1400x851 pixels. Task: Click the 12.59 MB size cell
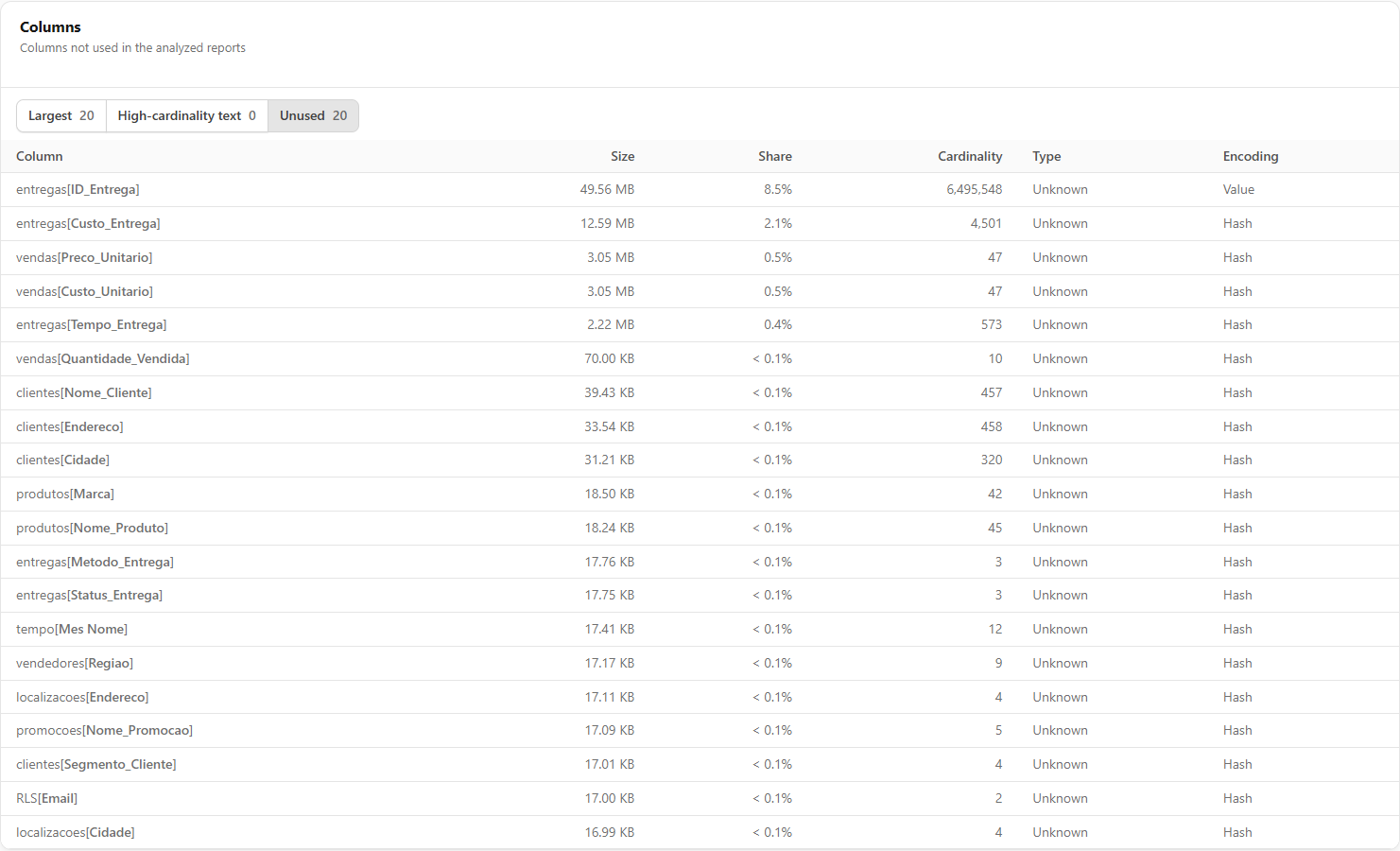click(607, 223)
